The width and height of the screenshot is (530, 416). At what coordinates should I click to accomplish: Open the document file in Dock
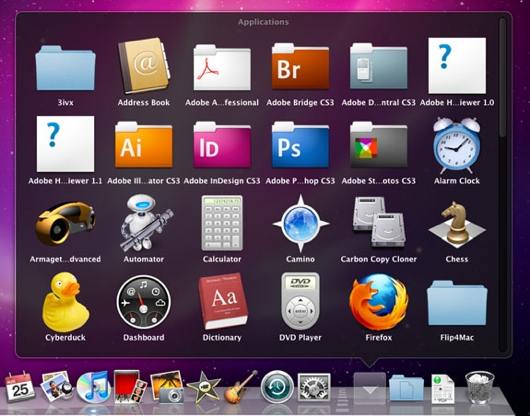[x=443, y=388]
